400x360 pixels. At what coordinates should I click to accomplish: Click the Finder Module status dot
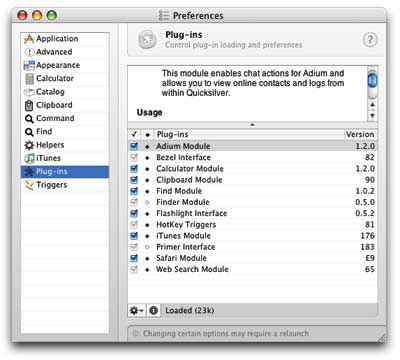(x=147, y=202)
